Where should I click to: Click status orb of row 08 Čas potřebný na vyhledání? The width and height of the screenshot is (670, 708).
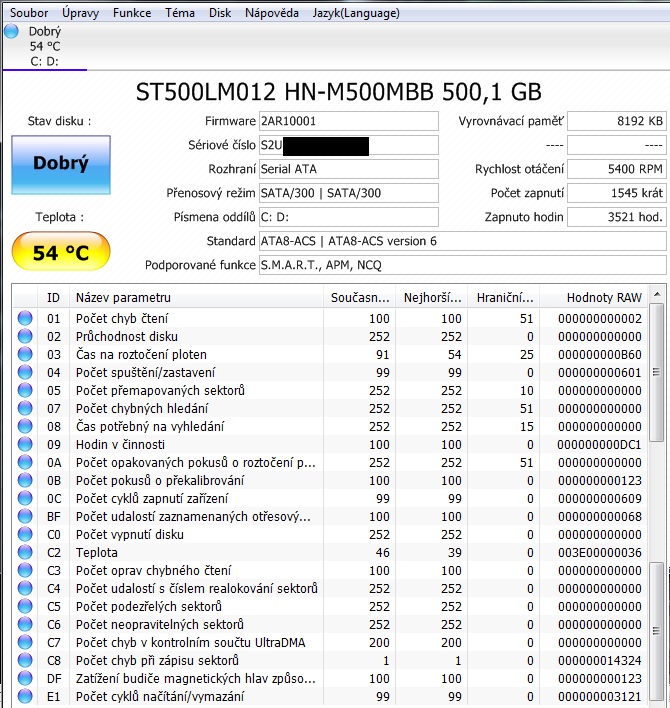click(25, 426)
